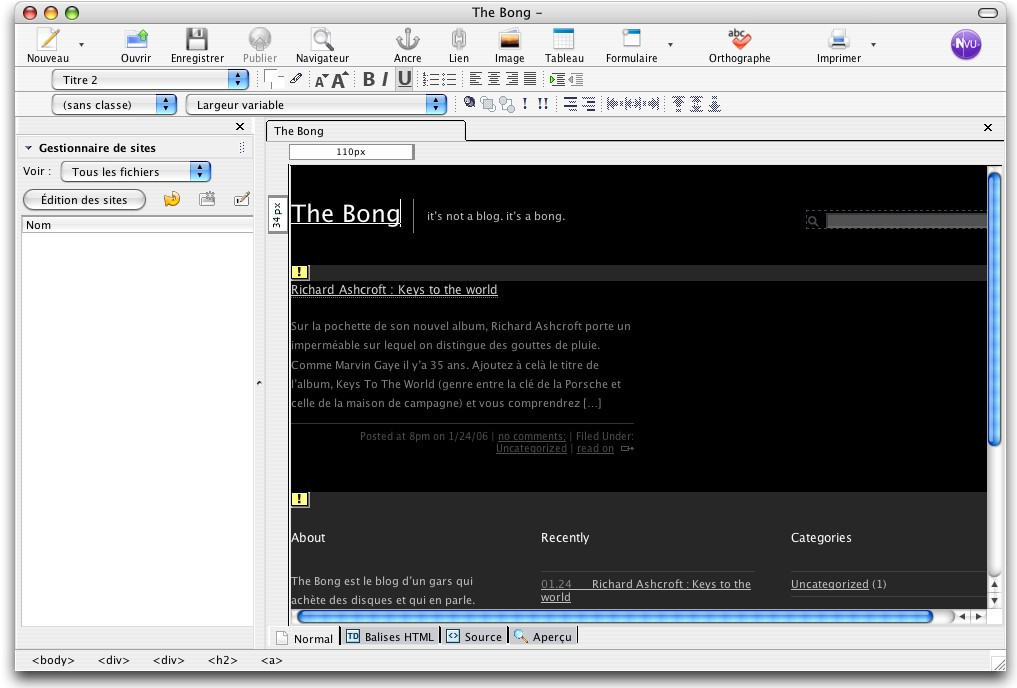Image resolution: width=1017 pixels, height=688 pixels.
Task: Toggle strong emphasis with double exclamation icon
Action: pyautogui.click(x=543, y=104)
